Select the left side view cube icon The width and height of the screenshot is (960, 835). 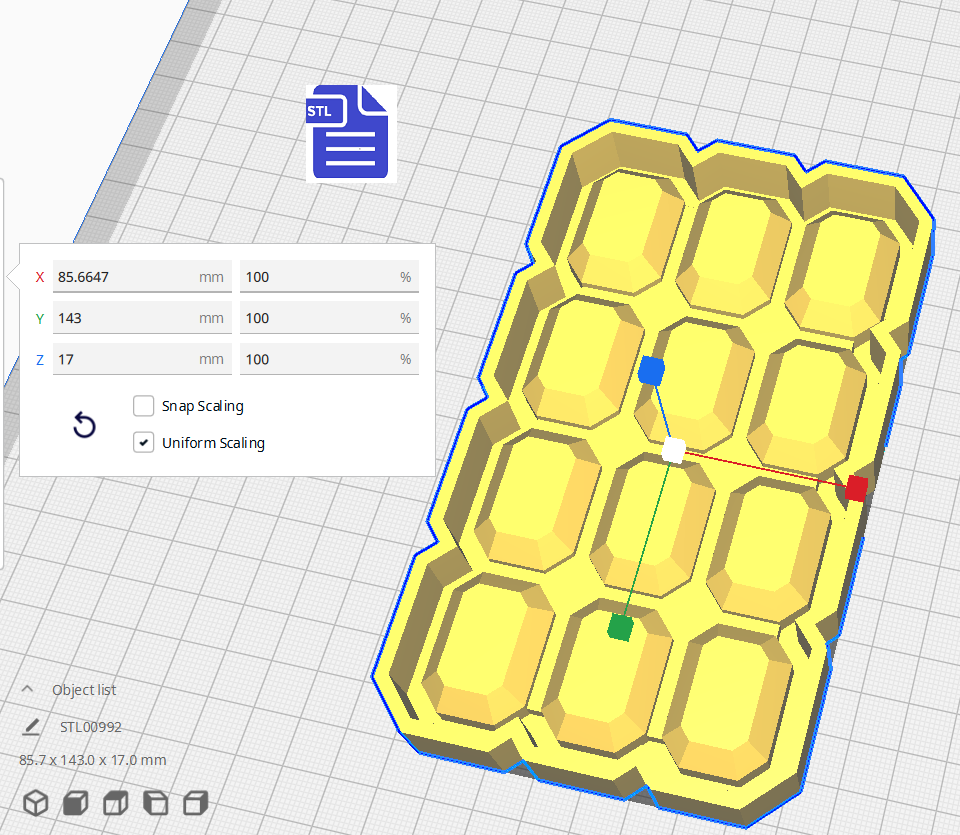156,802
